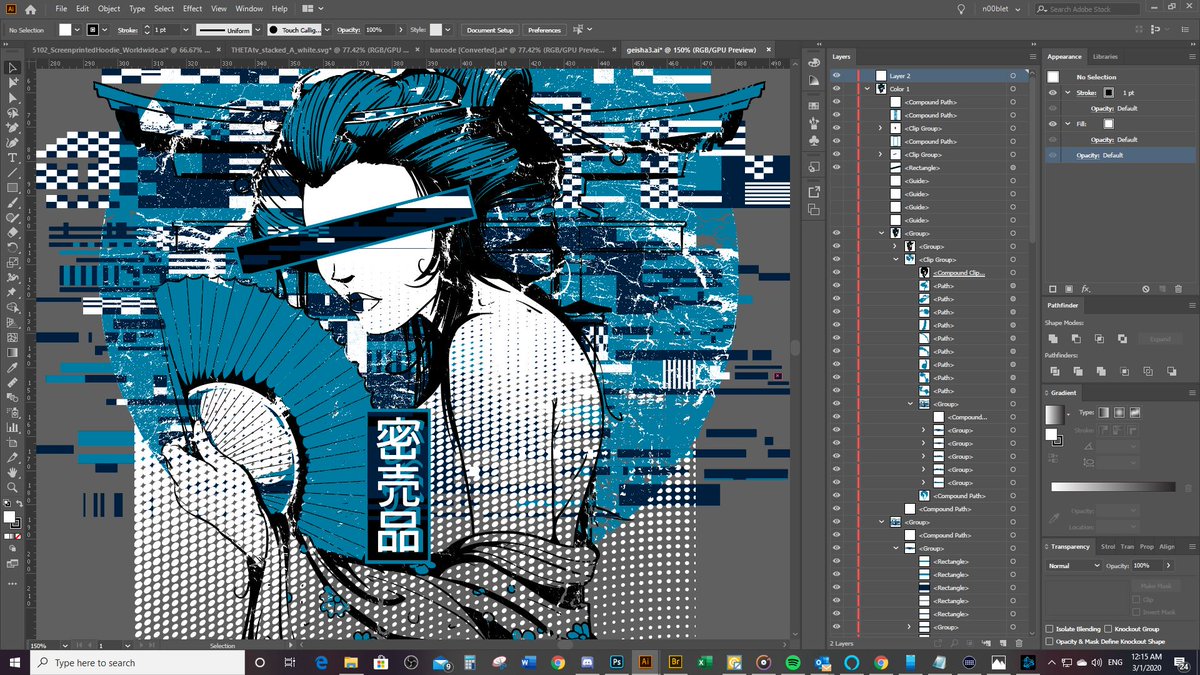Viewport: 1200px width, 675px height.
Task: Open Uniform variable width profile dropdown
Action: tap(258, 30)
